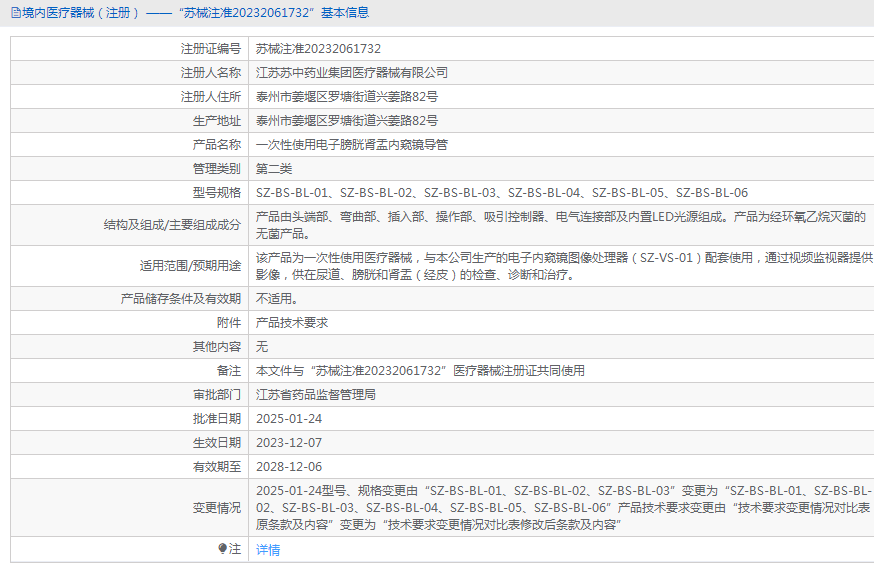Select the 附件 value 产品技术要求
The height and width of the screenshot is (563, 874).
[292, 323]
